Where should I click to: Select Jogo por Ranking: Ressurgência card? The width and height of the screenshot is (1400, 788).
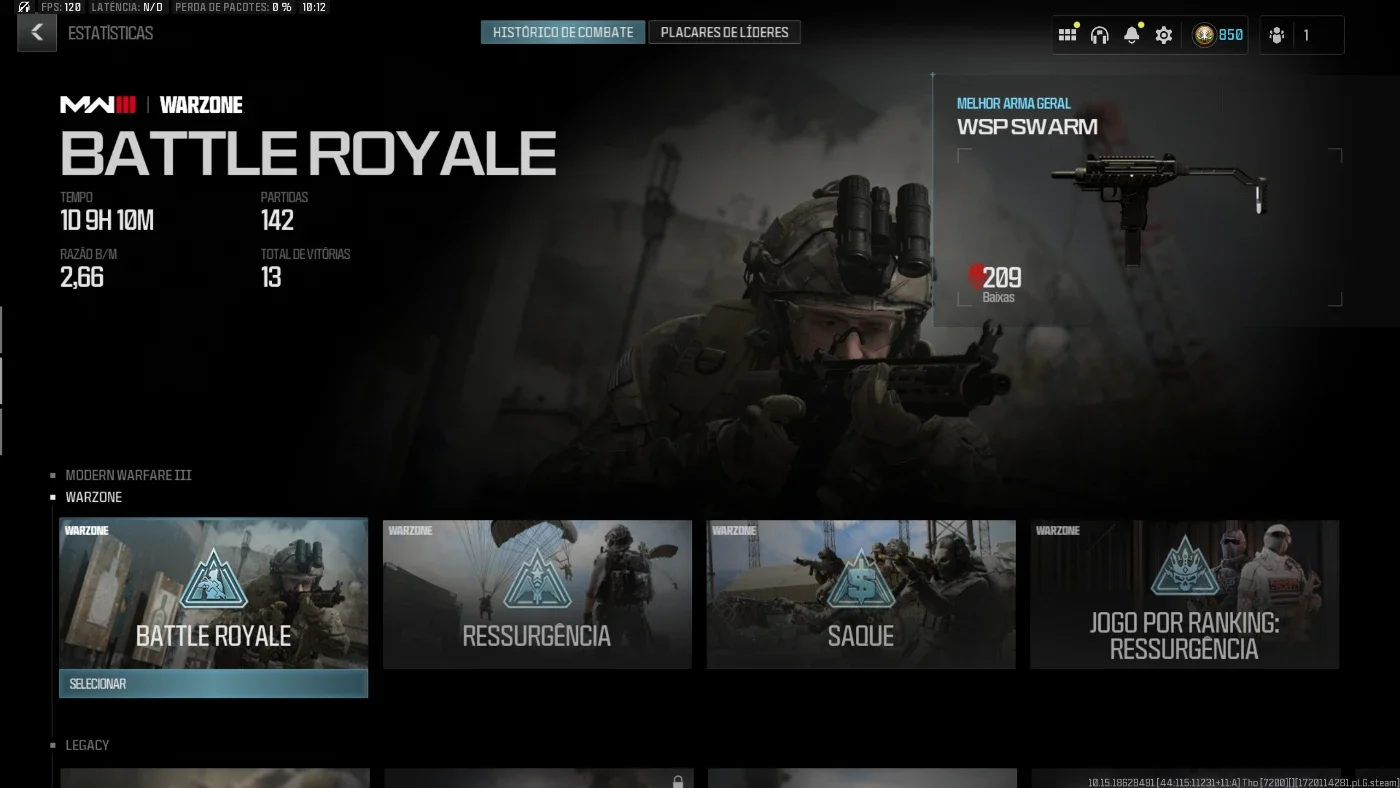point(1185,594)
